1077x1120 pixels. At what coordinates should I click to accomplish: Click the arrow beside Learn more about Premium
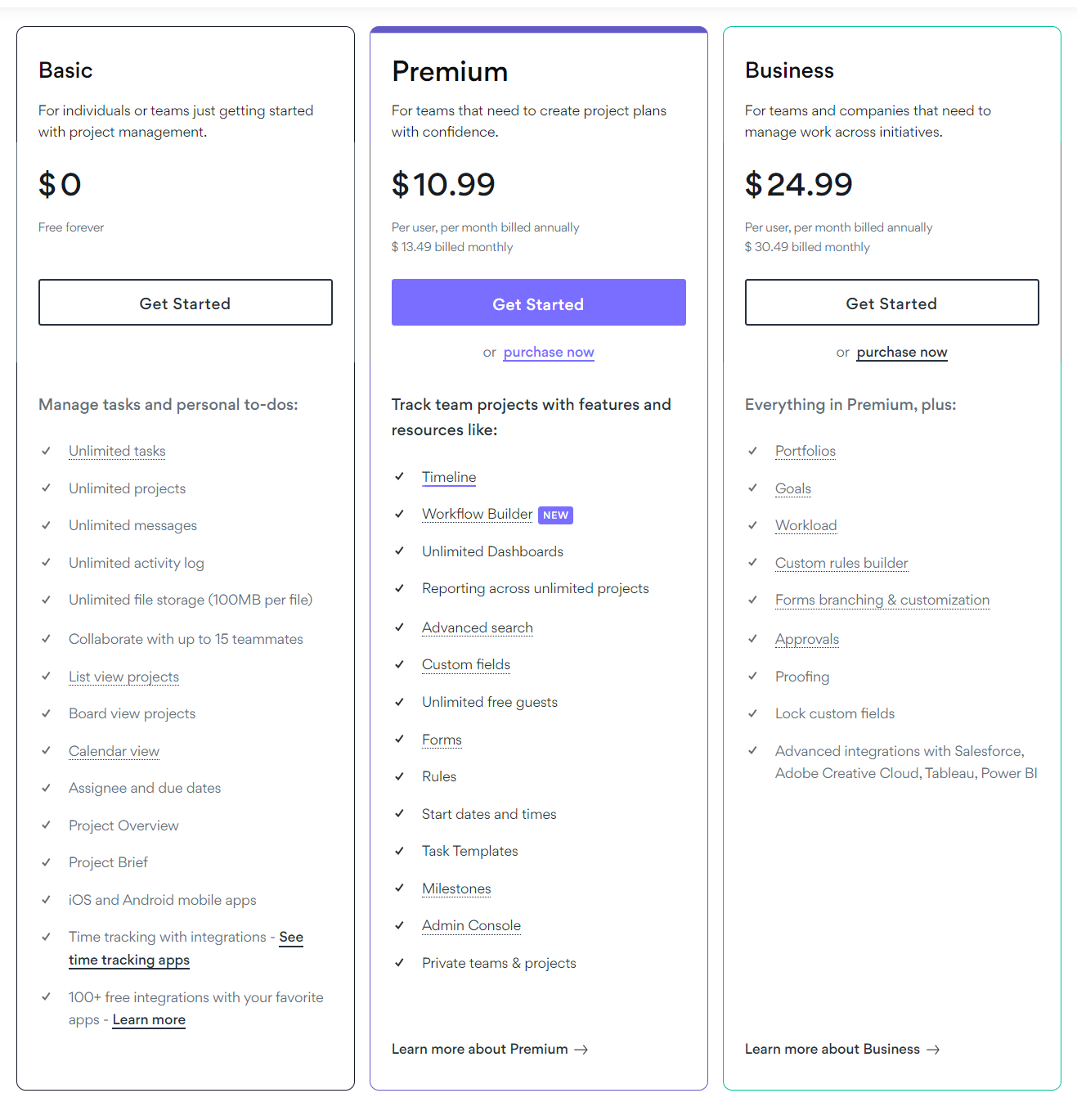coord(581,1049)
